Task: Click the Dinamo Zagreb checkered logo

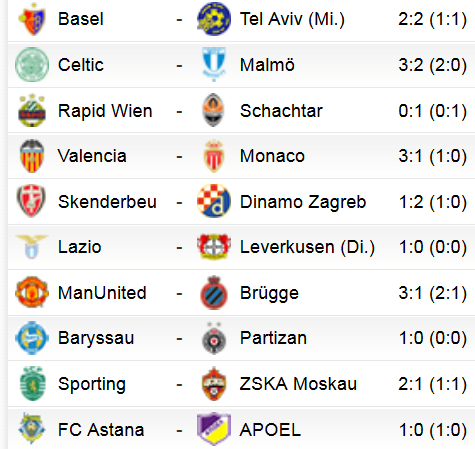Action: click(214, 201)
